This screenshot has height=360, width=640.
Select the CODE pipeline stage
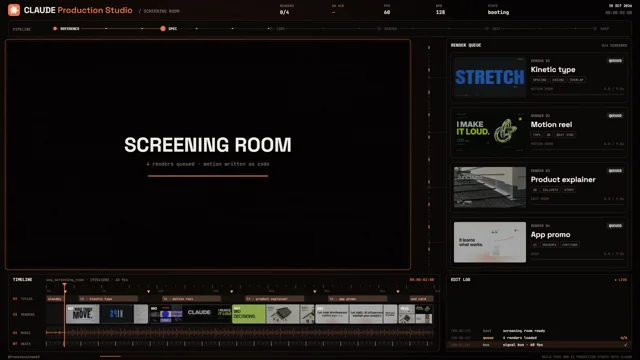[278, 29]
